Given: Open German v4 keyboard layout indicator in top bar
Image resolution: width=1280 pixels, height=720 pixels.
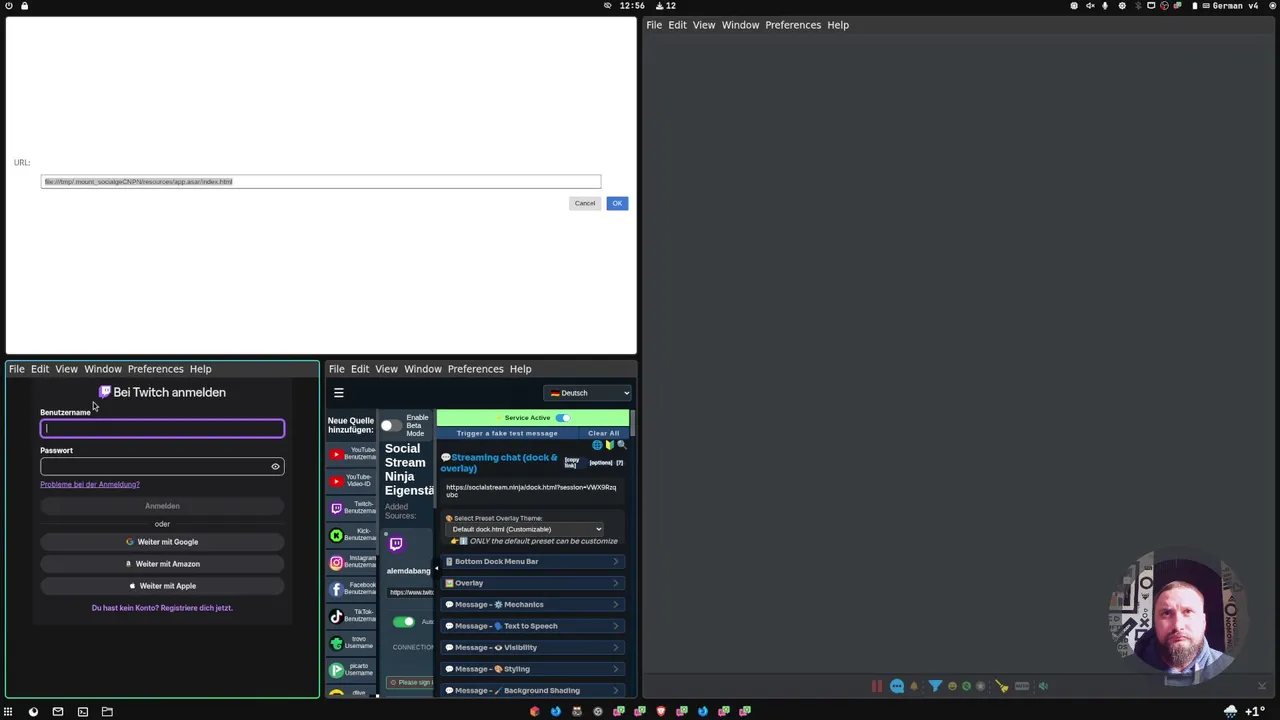Looking at the screenshot, I should pyautogui.click(x=1228, y=6).
